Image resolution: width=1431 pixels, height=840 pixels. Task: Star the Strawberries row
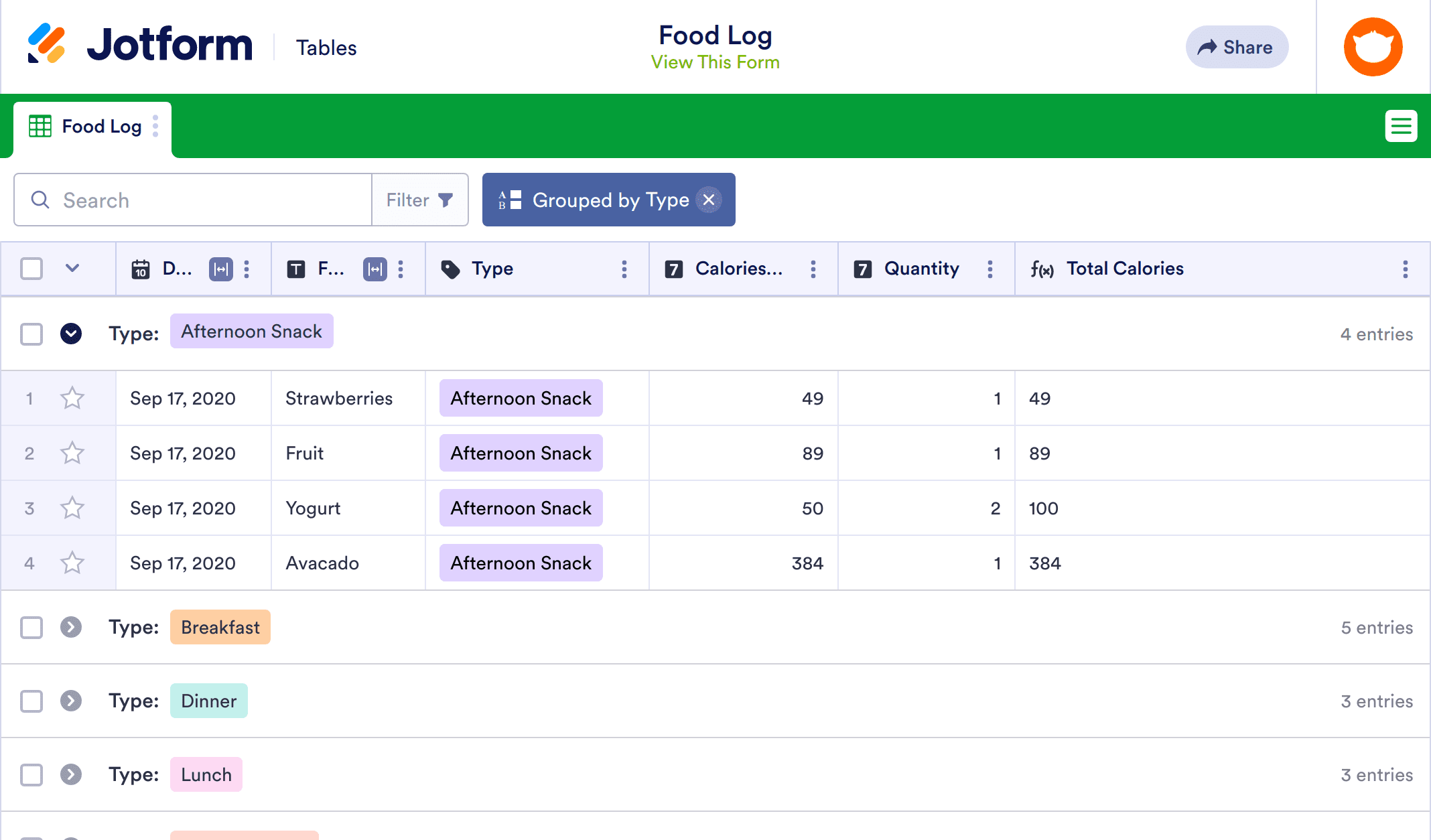(72, 399)
